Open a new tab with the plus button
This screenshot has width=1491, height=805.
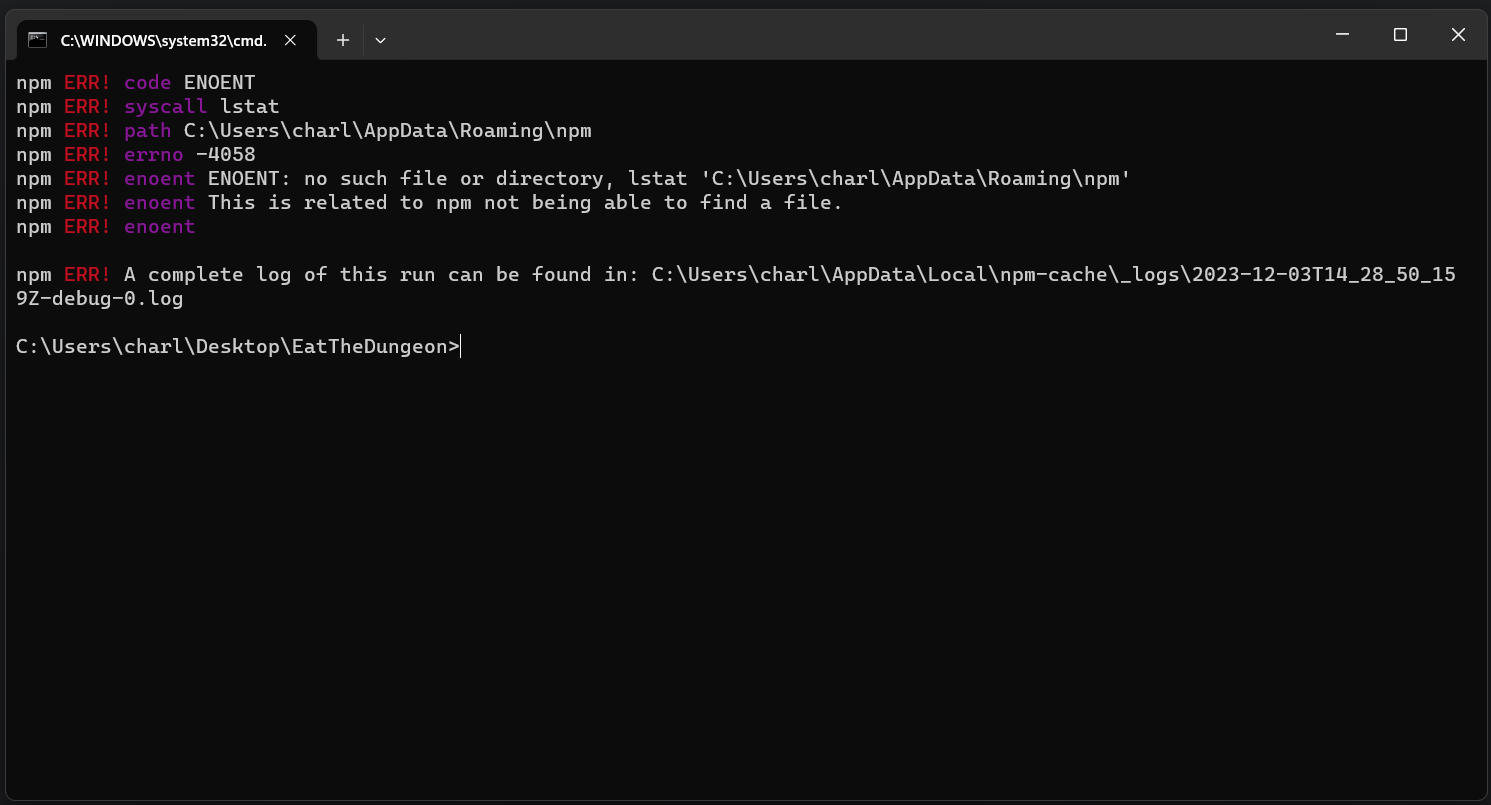click(343, 40)
